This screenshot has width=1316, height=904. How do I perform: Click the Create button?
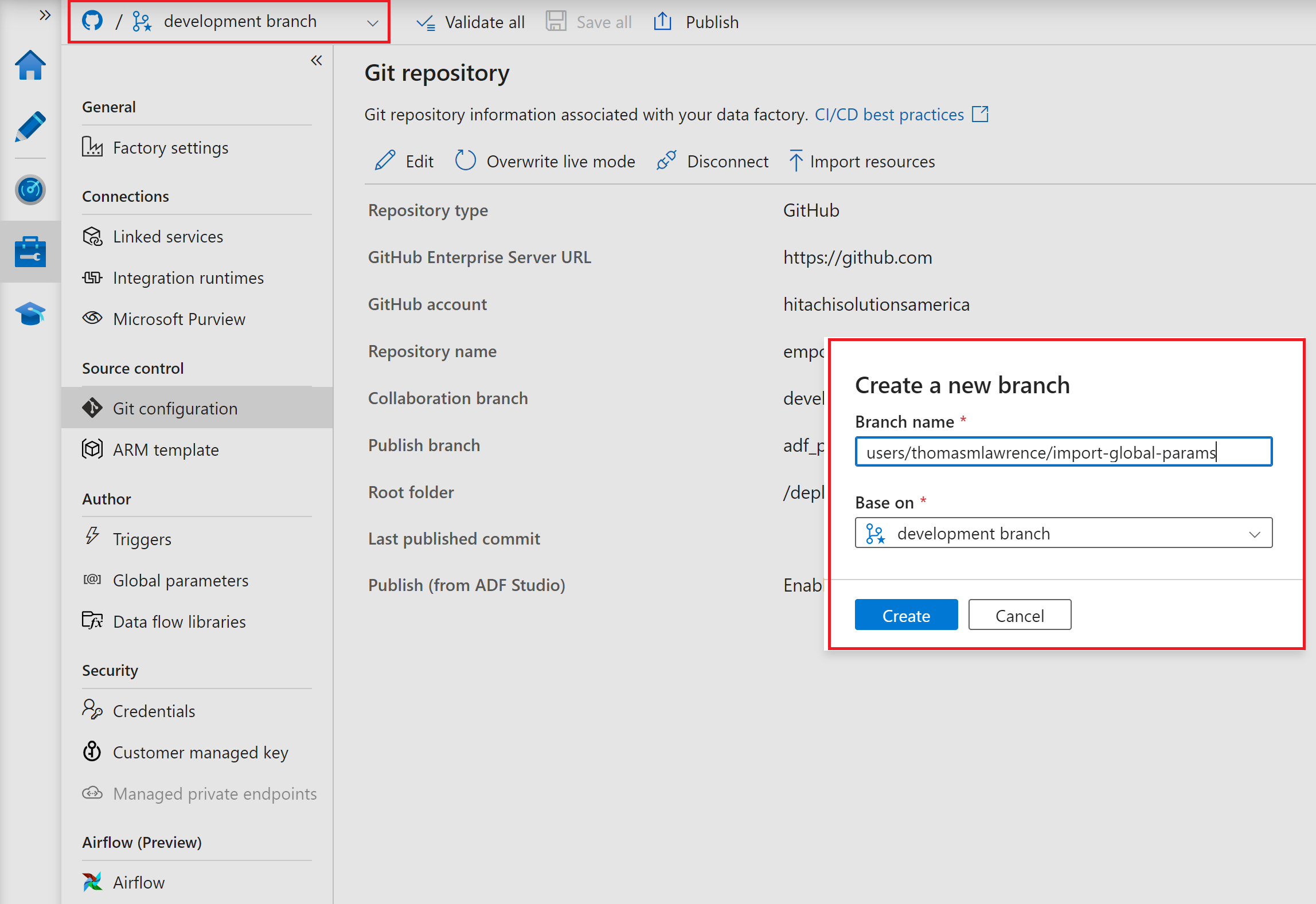click(906, 615)
